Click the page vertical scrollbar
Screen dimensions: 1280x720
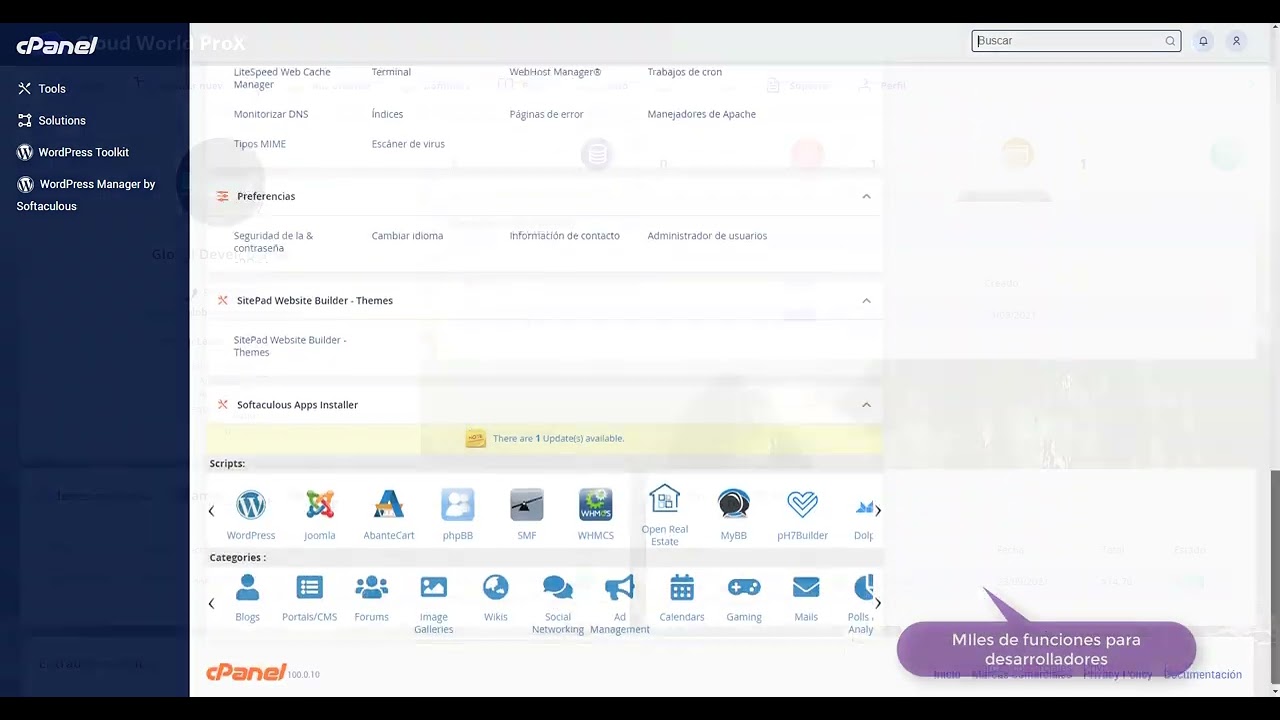[x=1274, y=575]
